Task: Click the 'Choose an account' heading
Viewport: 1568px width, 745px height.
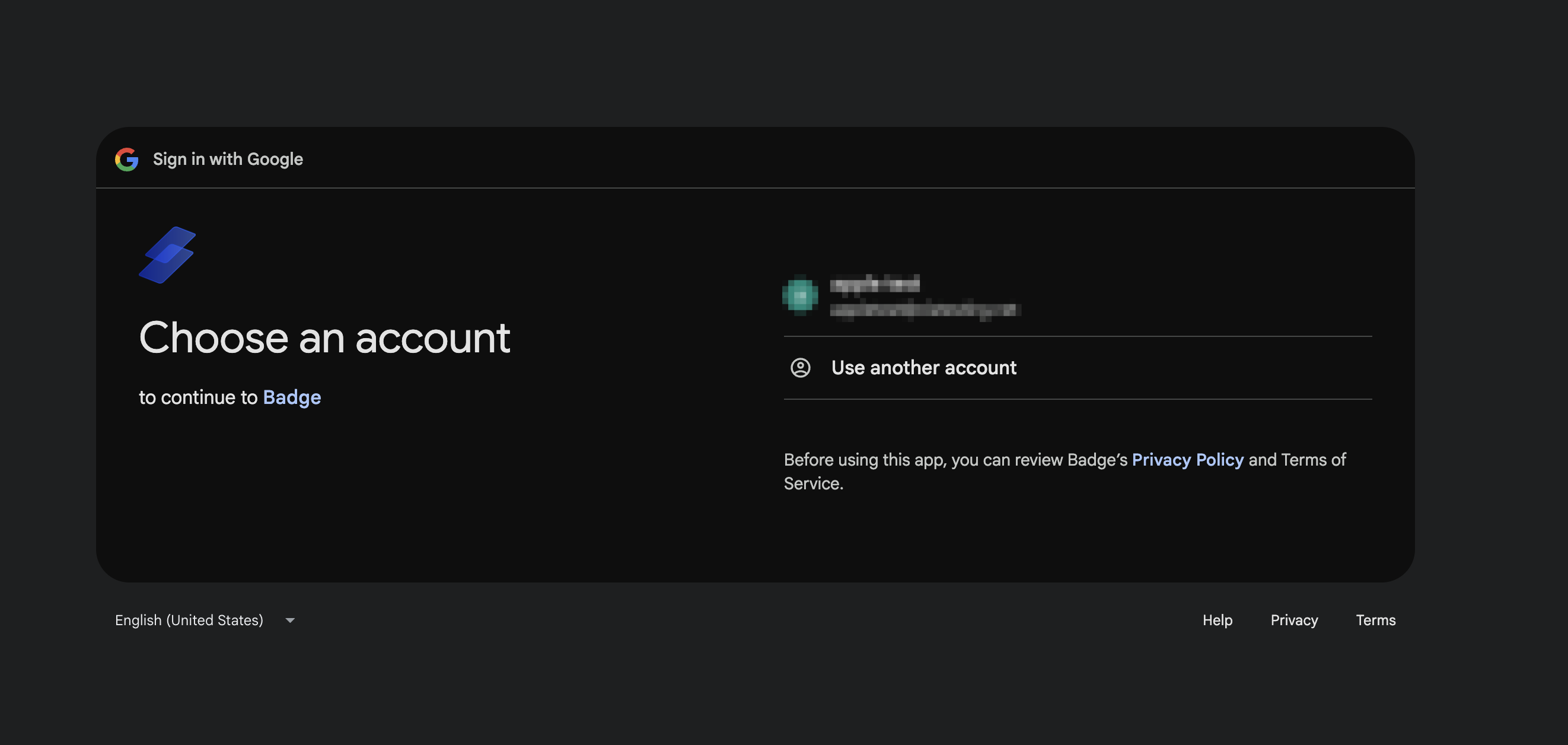Action: [324, 338]
